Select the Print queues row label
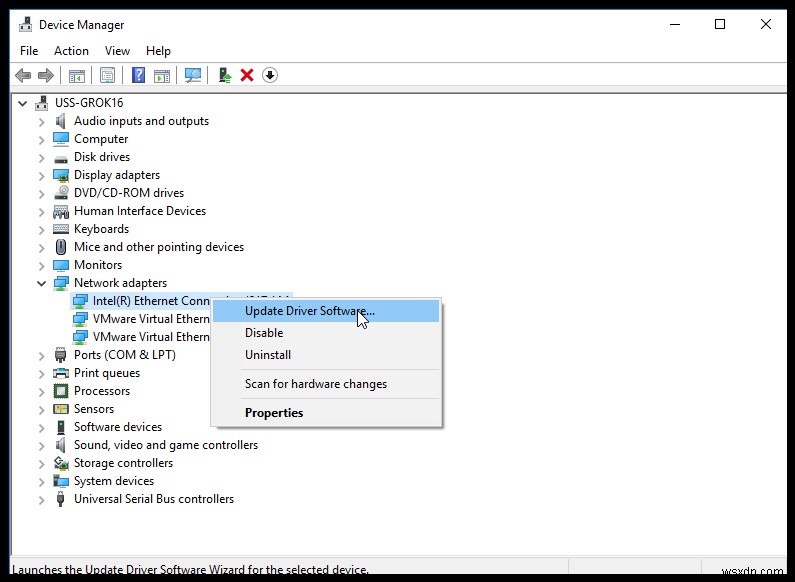 point(107,373)
